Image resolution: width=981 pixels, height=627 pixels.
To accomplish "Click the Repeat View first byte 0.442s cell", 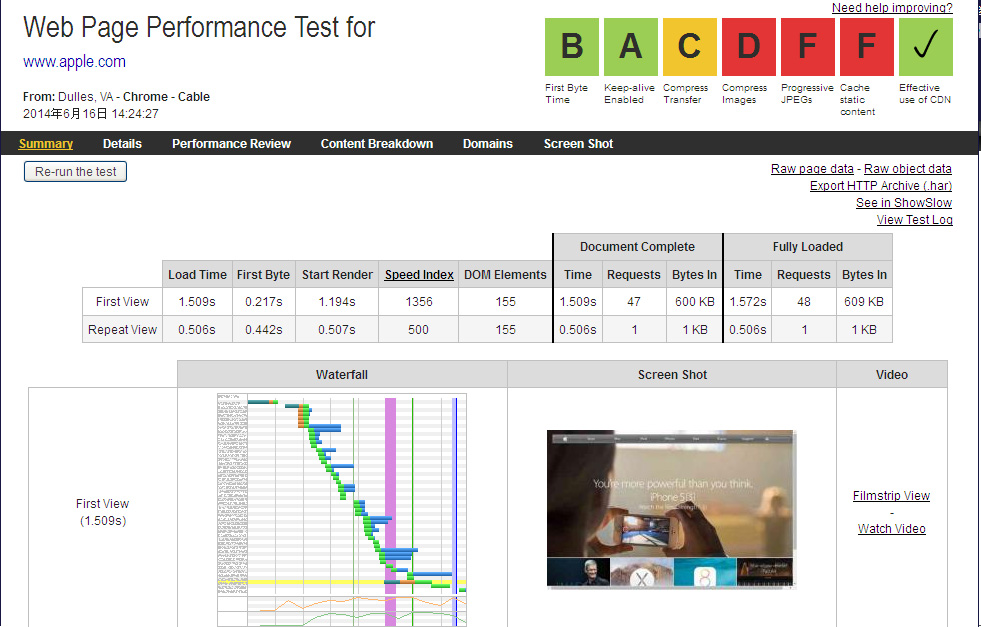I will 263,329.
